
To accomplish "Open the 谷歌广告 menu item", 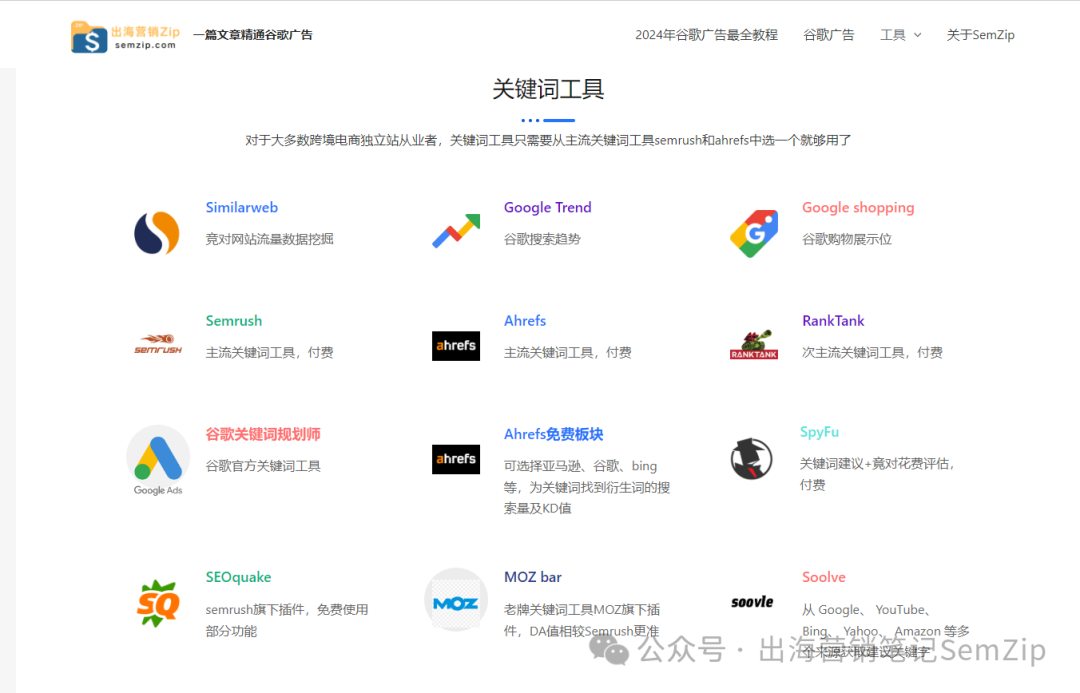I will [x=829, y=35].
